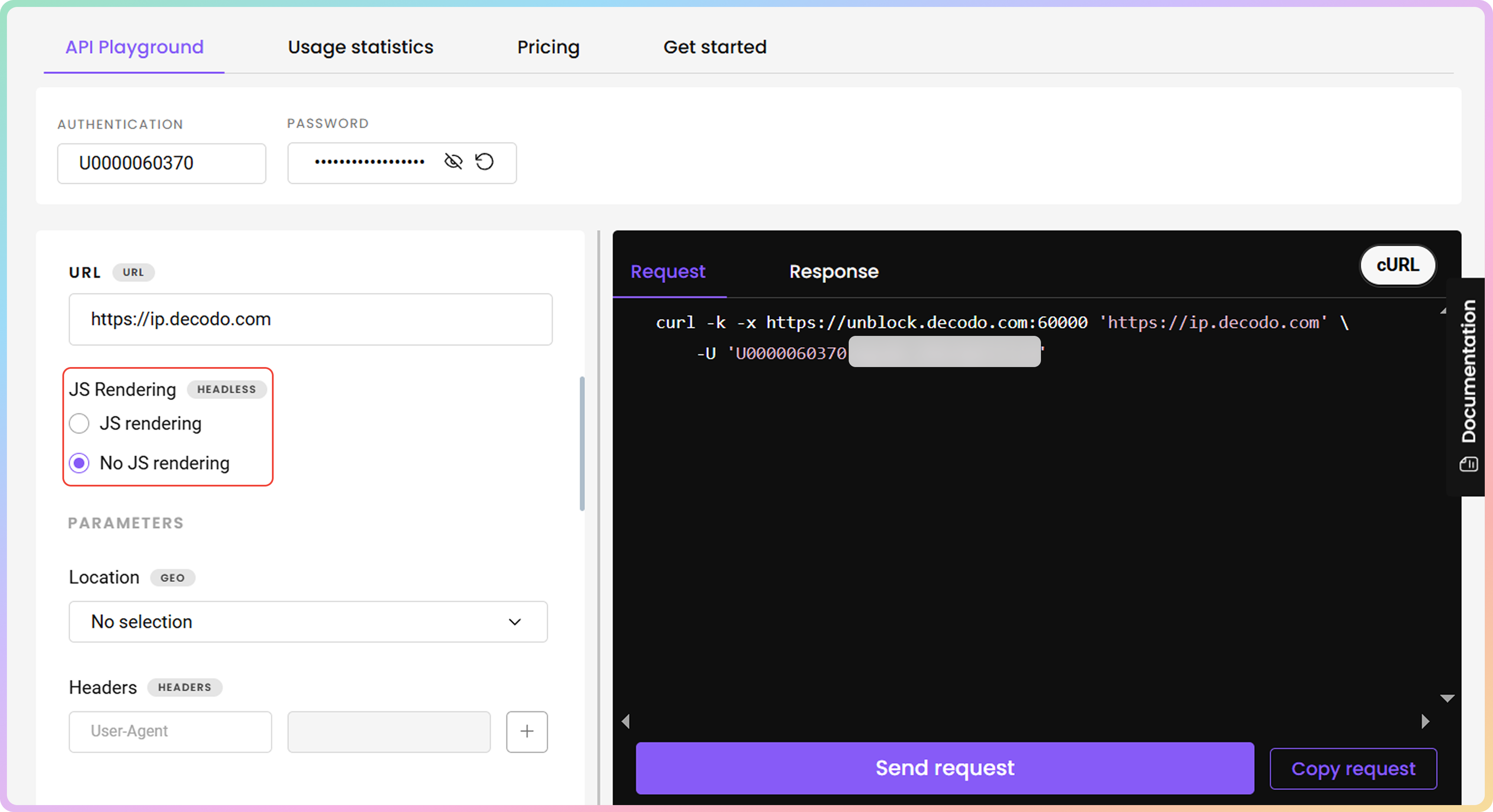Click the Send request button
Image resolution: width=1493 pixels, height=812 pixels.
coord(945,768)
